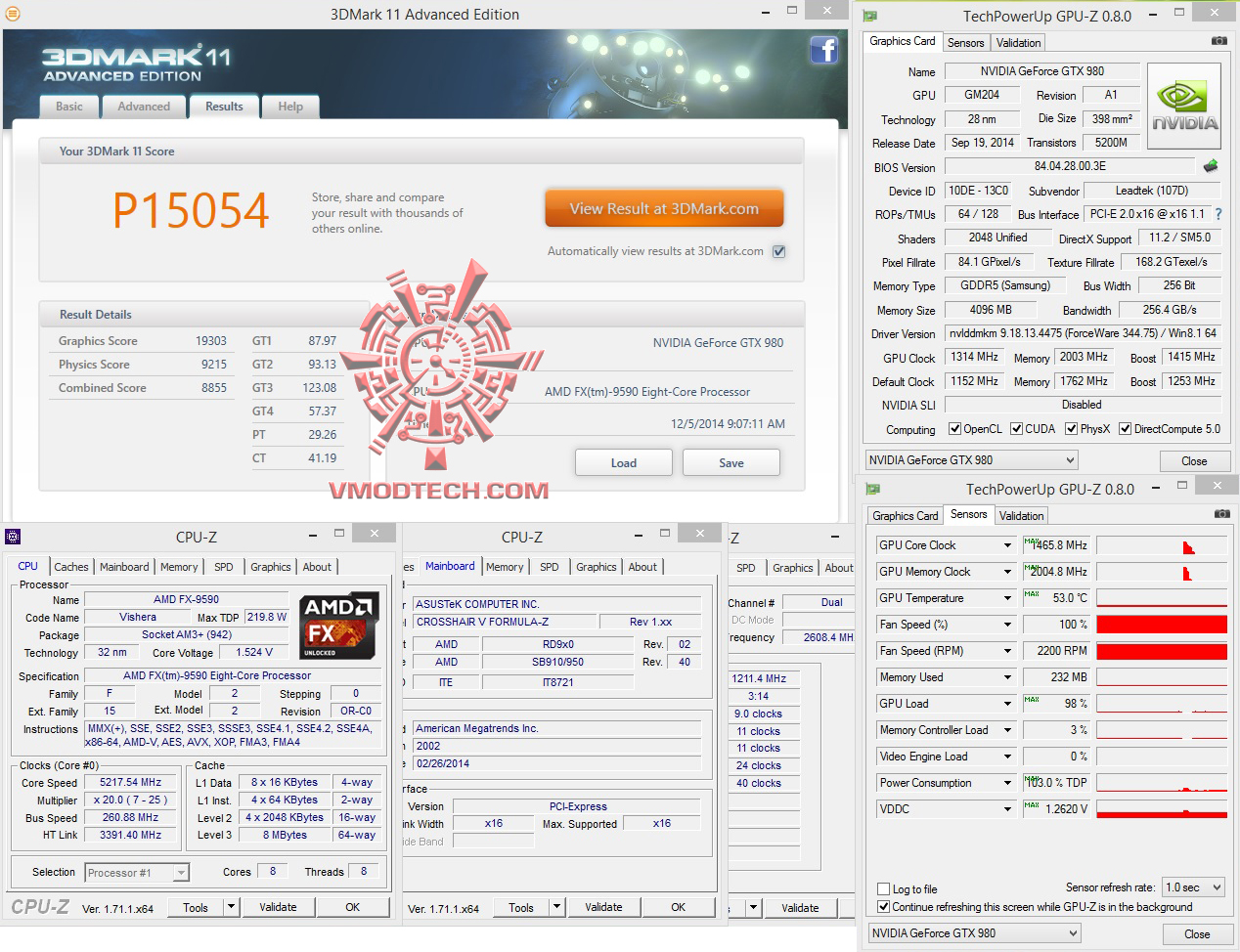1240x952 pixels.
Task: Click the BIOS save chip icon in GPU-Z
Action: (1211, 166)
